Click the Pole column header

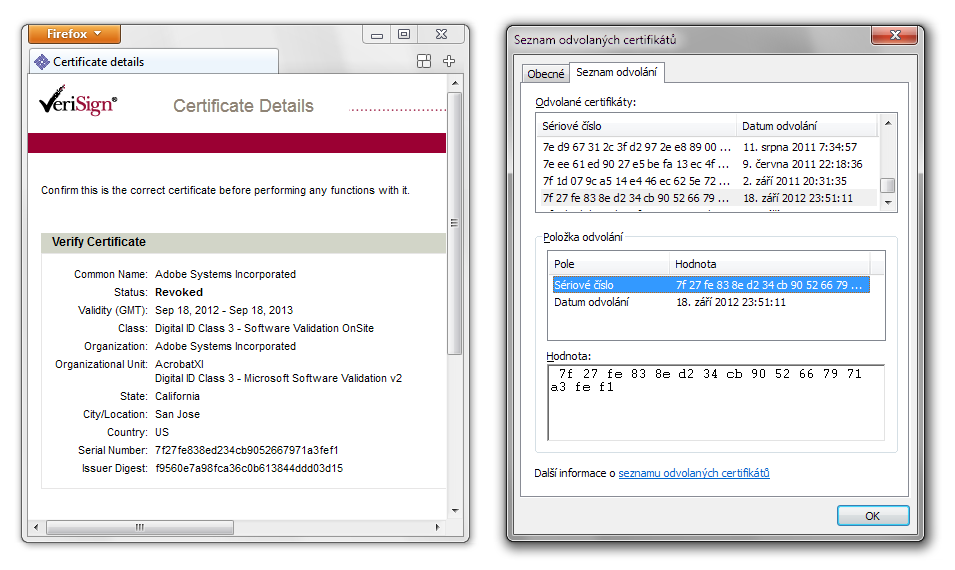(x=609, y=264)
